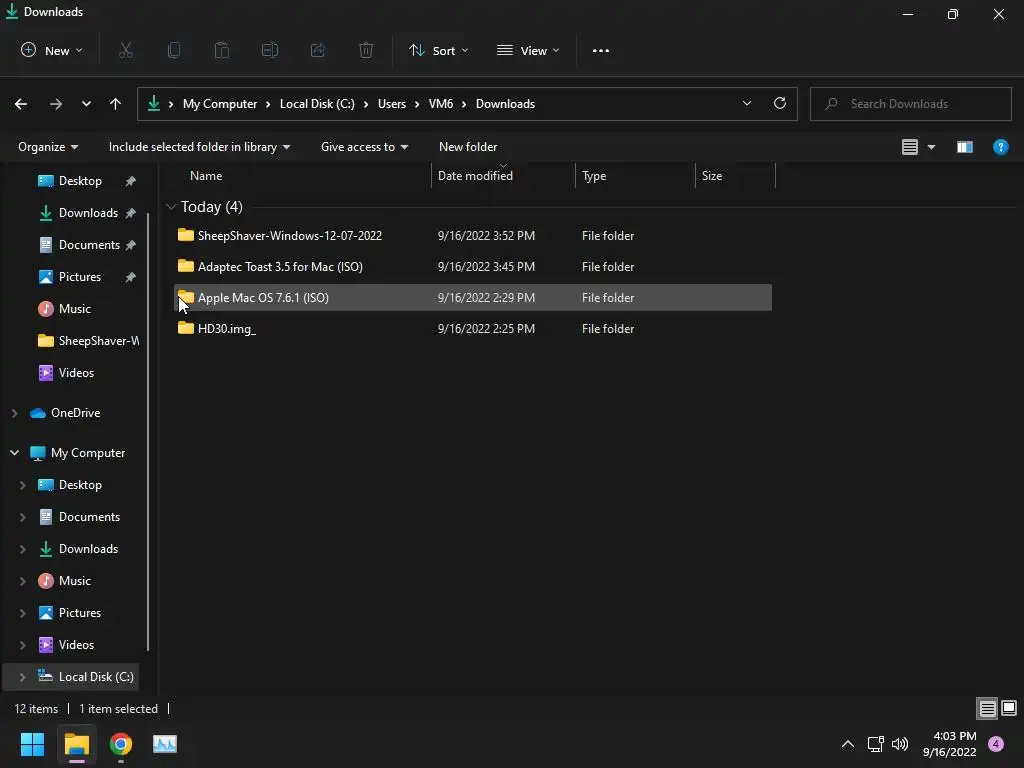
Task: Open the monitor app taskbar icon
Action: tap(165, 744)
